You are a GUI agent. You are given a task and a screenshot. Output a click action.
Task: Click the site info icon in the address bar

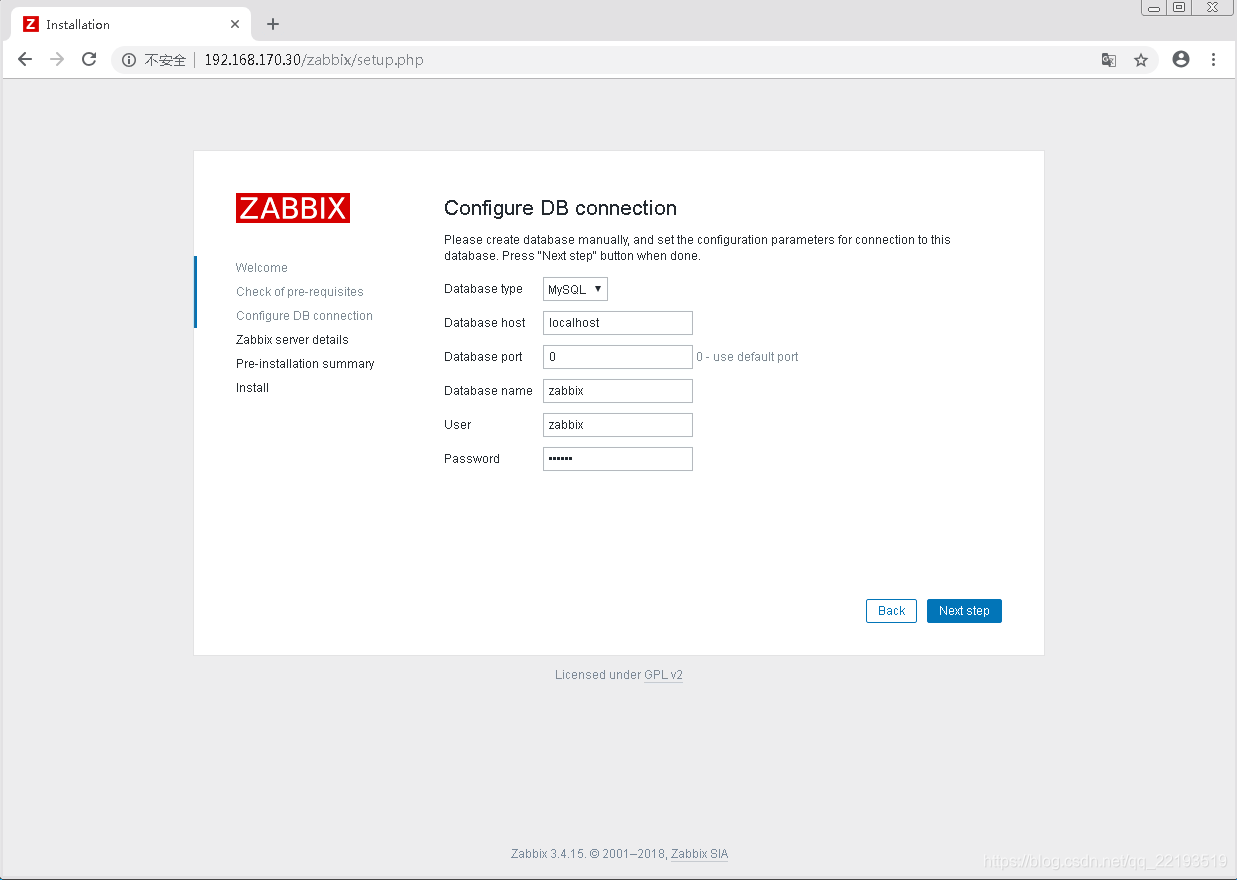[x=129, y=60]
